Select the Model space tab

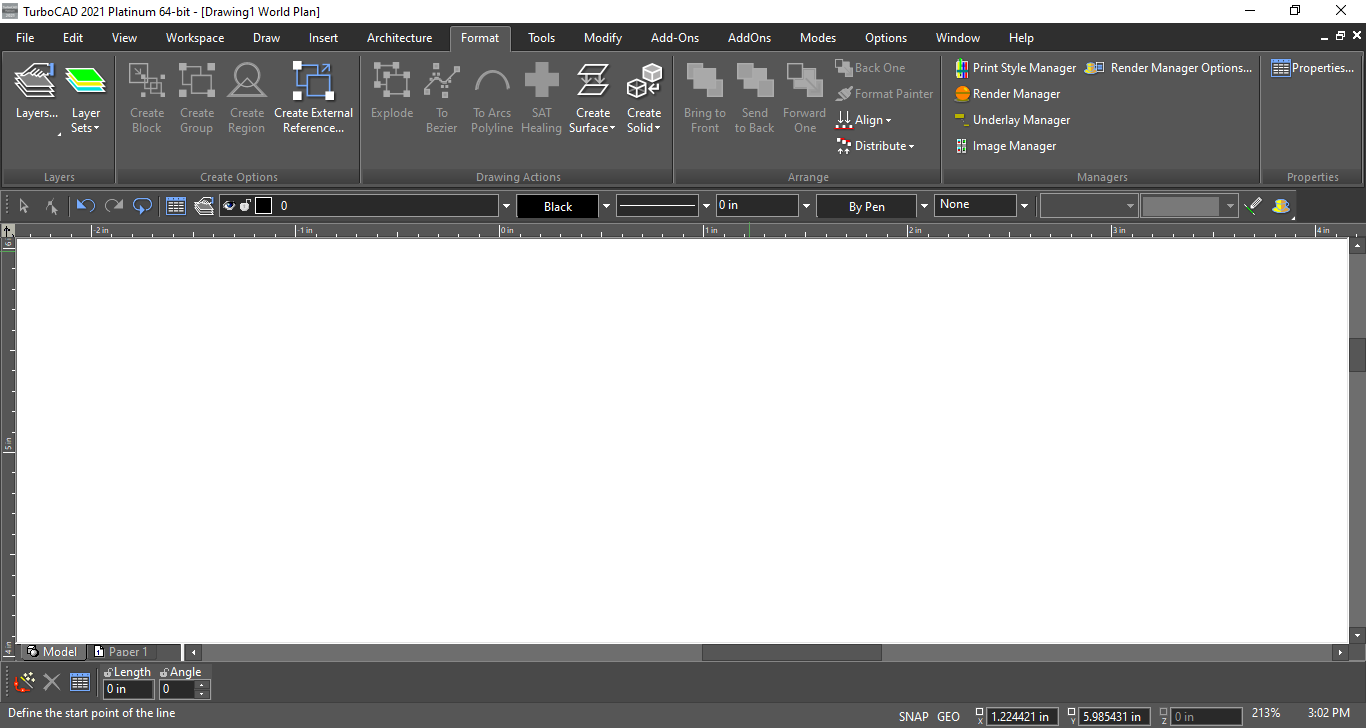pos(52,652)
